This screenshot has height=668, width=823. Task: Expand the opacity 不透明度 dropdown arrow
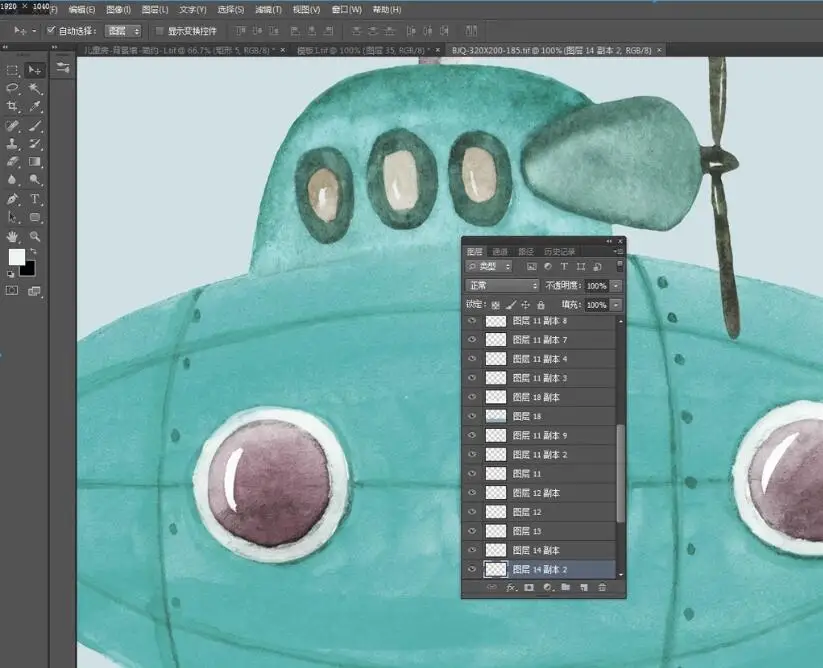(x=616, y=286)
